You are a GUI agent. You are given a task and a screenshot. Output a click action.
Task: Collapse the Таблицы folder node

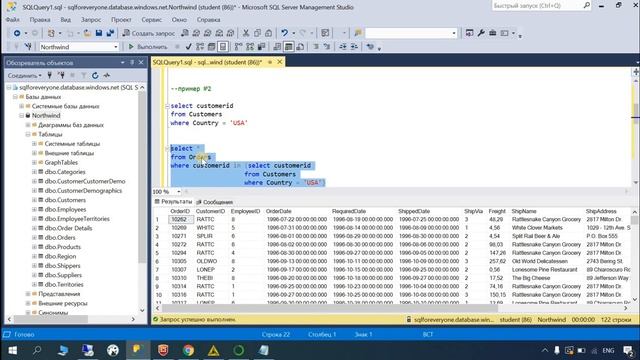(x=28, y=134)
